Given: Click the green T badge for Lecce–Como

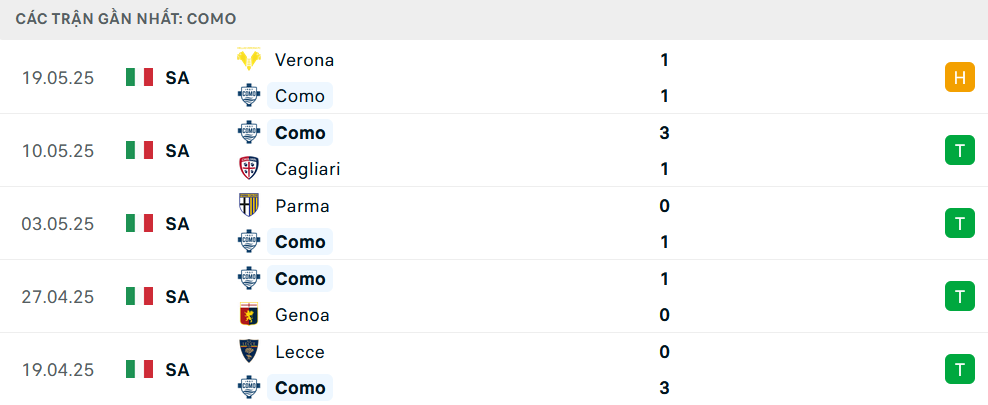Looking at the screenshot, I should (x=960, y=369).
